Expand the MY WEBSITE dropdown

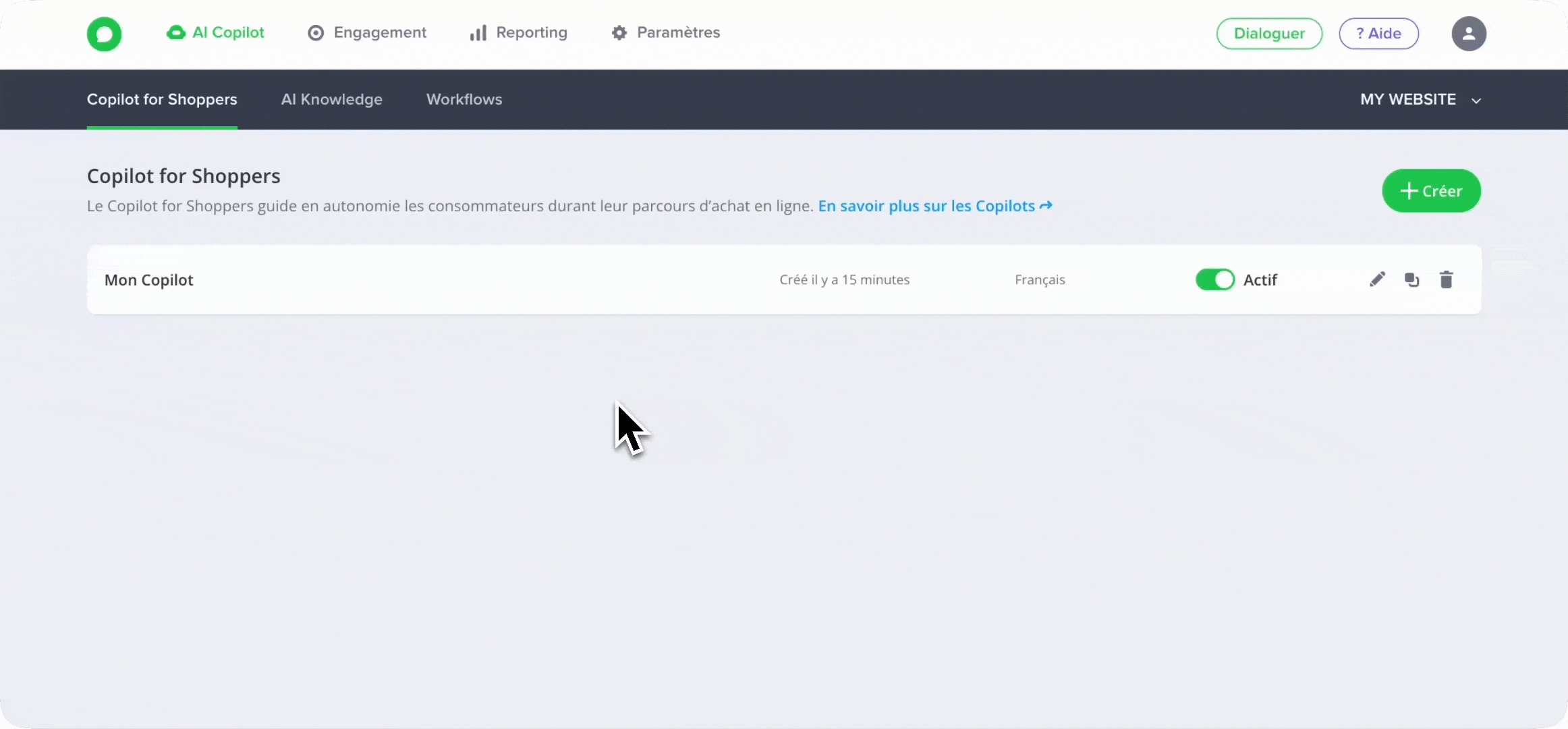click(x=1408, y=99)
